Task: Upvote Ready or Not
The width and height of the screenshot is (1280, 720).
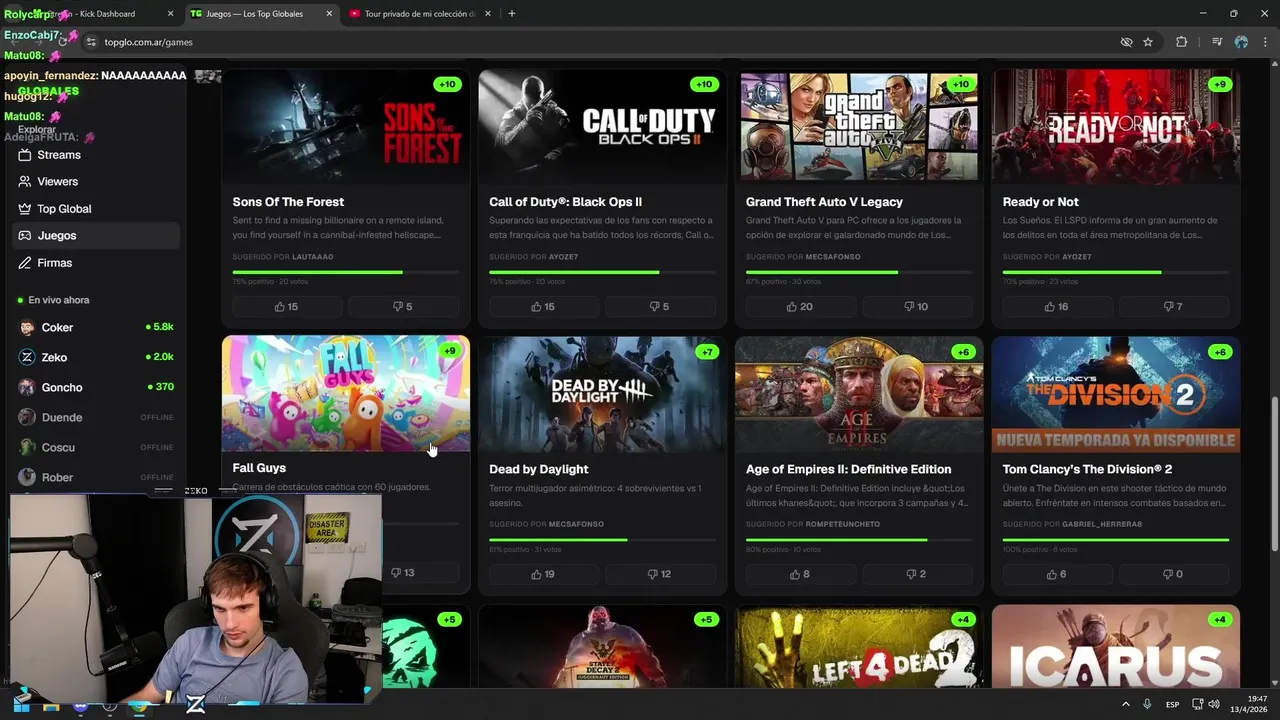Action: click(1057, 307)
